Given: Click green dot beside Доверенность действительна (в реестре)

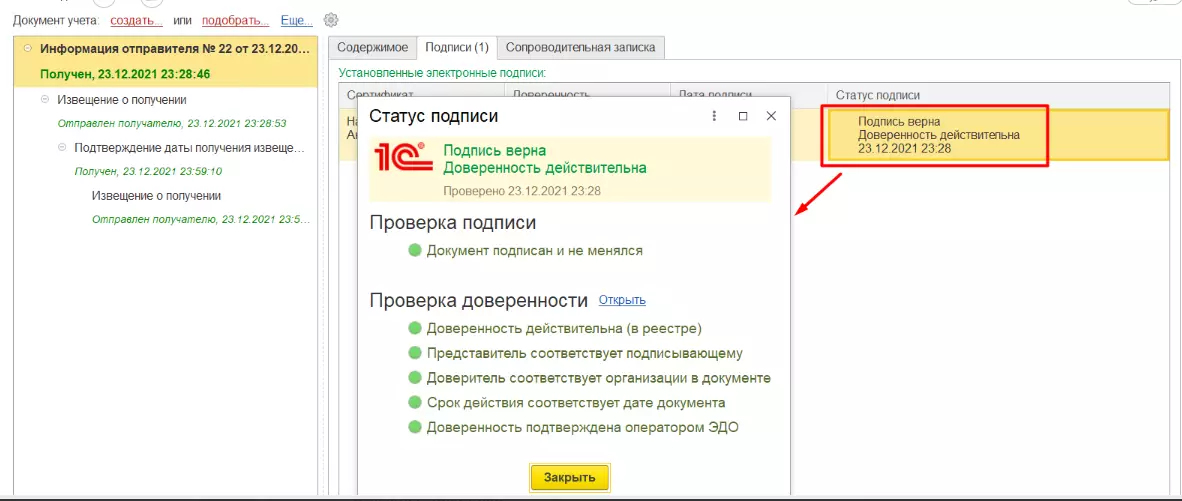Looking at the screenshot, I should (414, 328).
